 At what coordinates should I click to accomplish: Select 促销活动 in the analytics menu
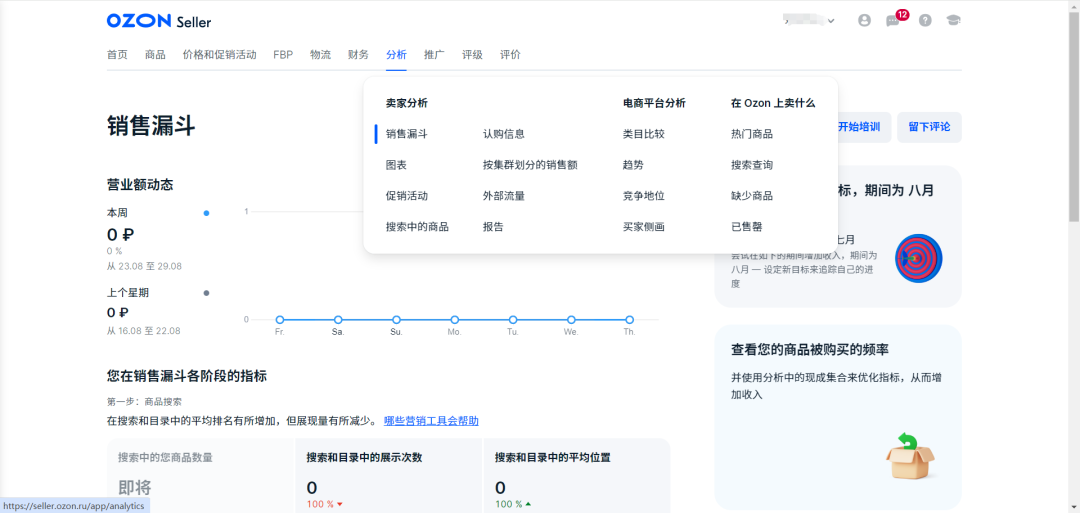406,196
